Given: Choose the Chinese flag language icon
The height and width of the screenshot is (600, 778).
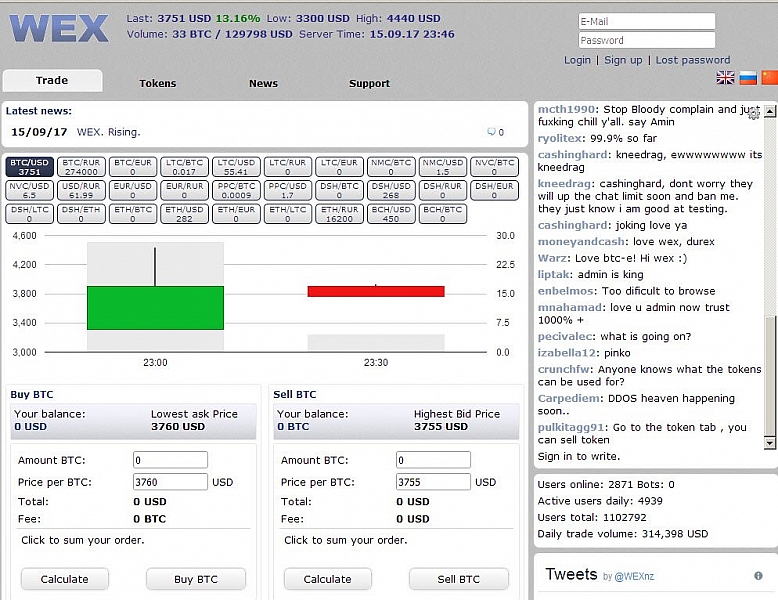Looking at the screenshot, I should [x=770, y=77].
